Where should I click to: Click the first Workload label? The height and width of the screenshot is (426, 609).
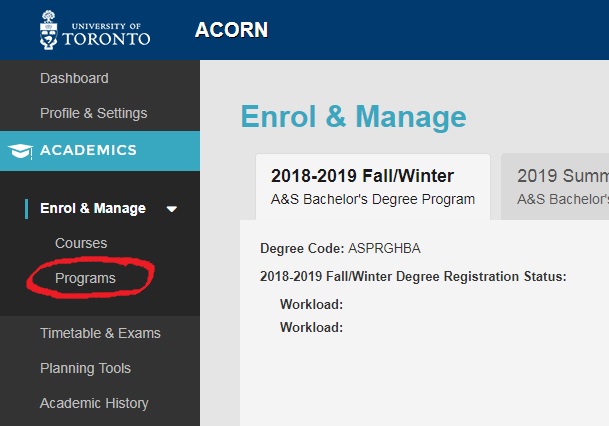(x=311, y=304)
